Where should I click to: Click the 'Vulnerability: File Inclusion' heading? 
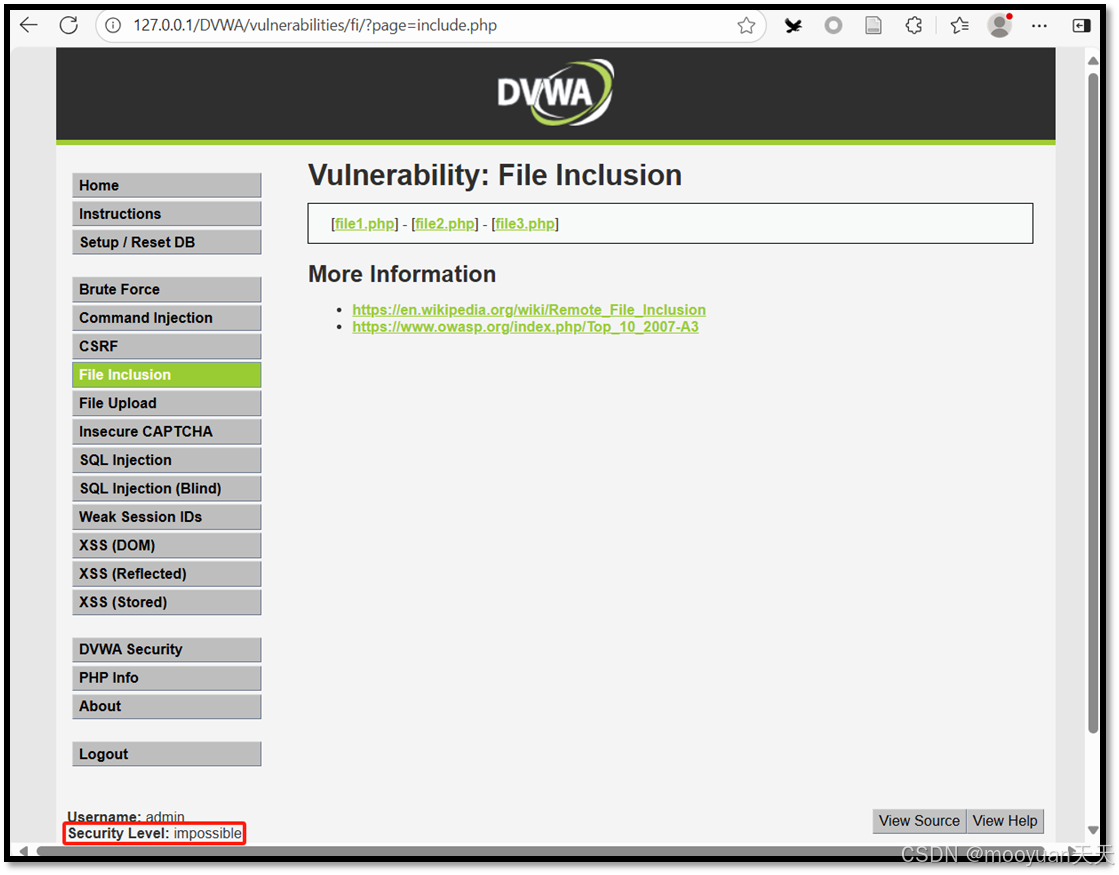(495, 176)
